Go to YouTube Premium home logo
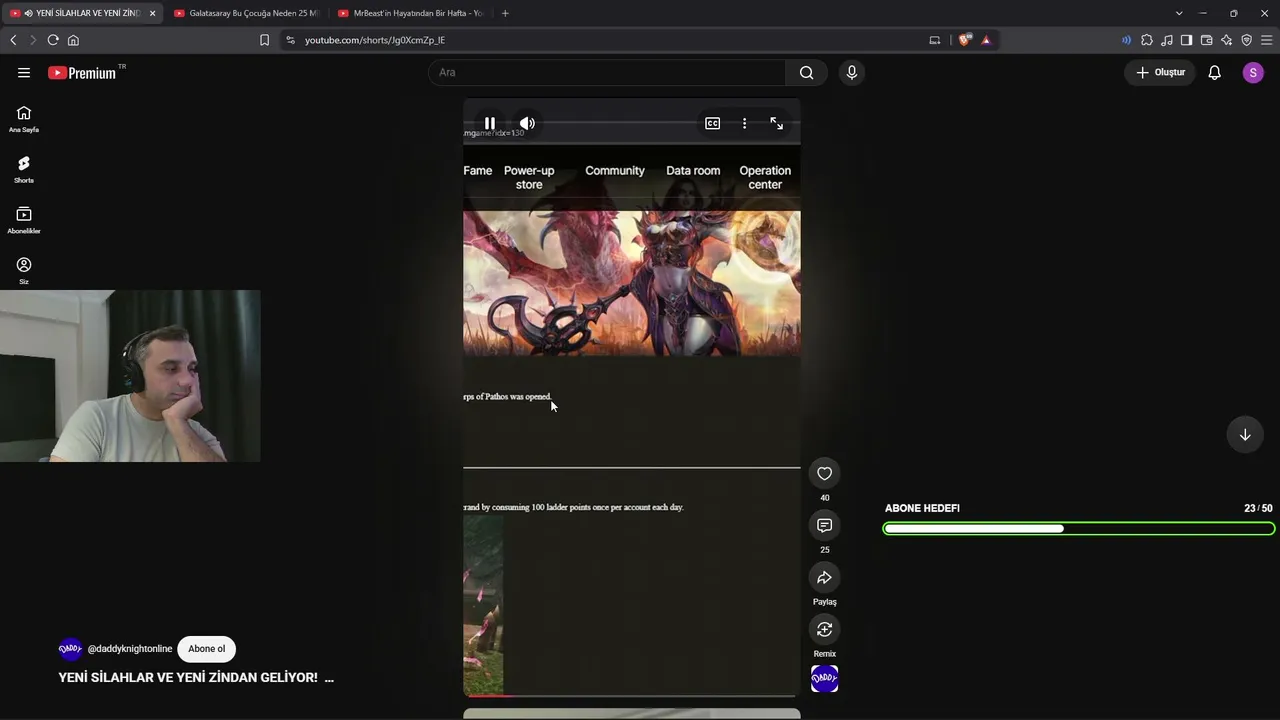Screen dimensions: 1280x720 click(82, 72)
